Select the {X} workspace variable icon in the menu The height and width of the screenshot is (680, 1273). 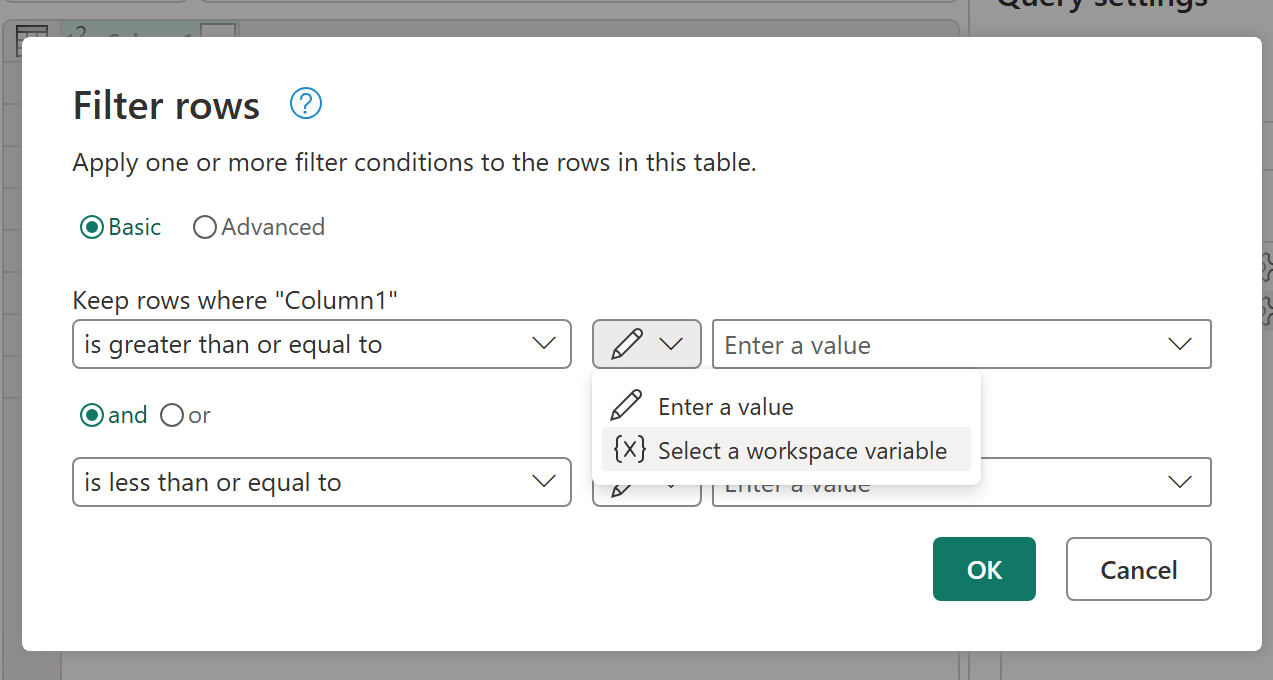[x=628, y=450]
